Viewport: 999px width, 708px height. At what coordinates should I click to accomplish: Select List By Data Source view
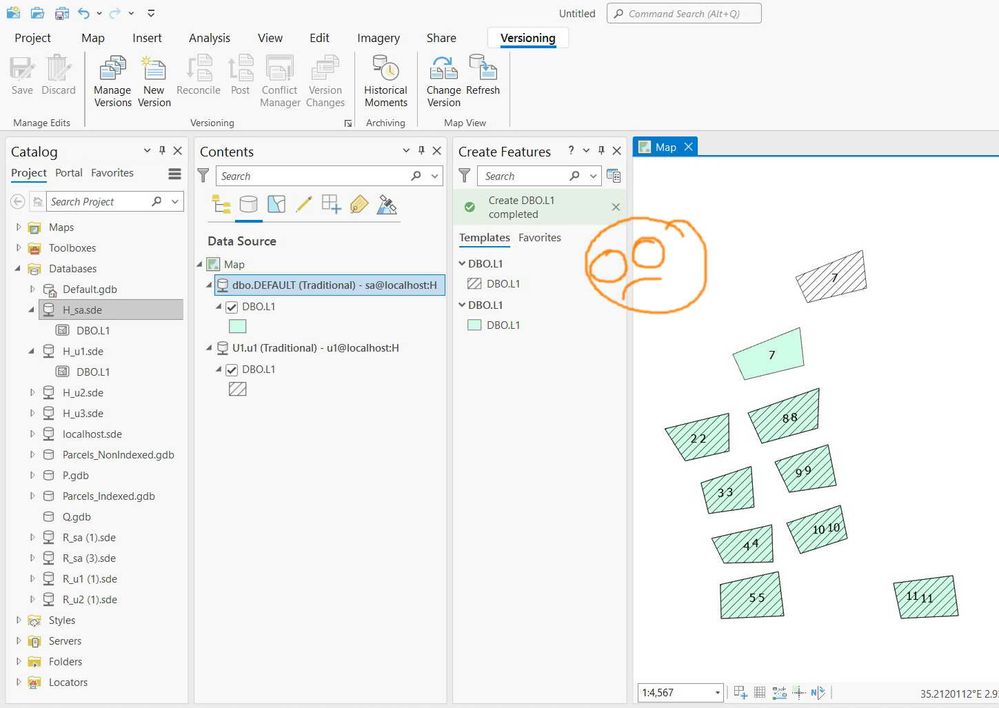pos(248,205)
